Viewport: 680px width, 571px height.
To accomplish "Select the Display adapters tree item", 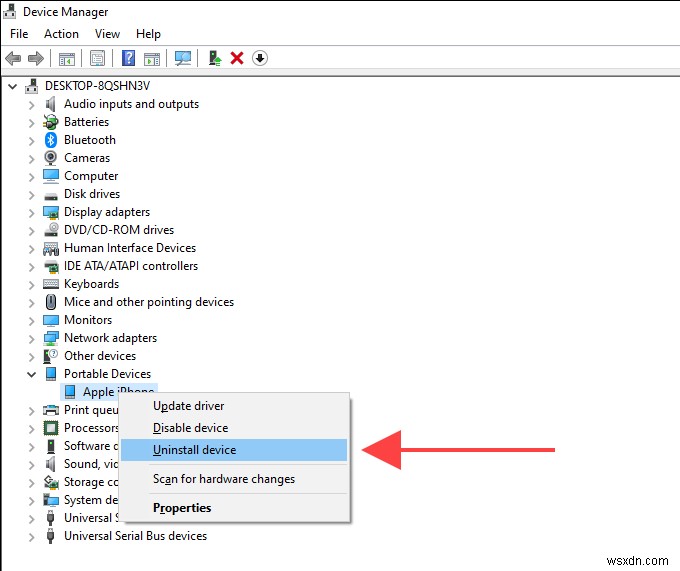I will (106, 212).
